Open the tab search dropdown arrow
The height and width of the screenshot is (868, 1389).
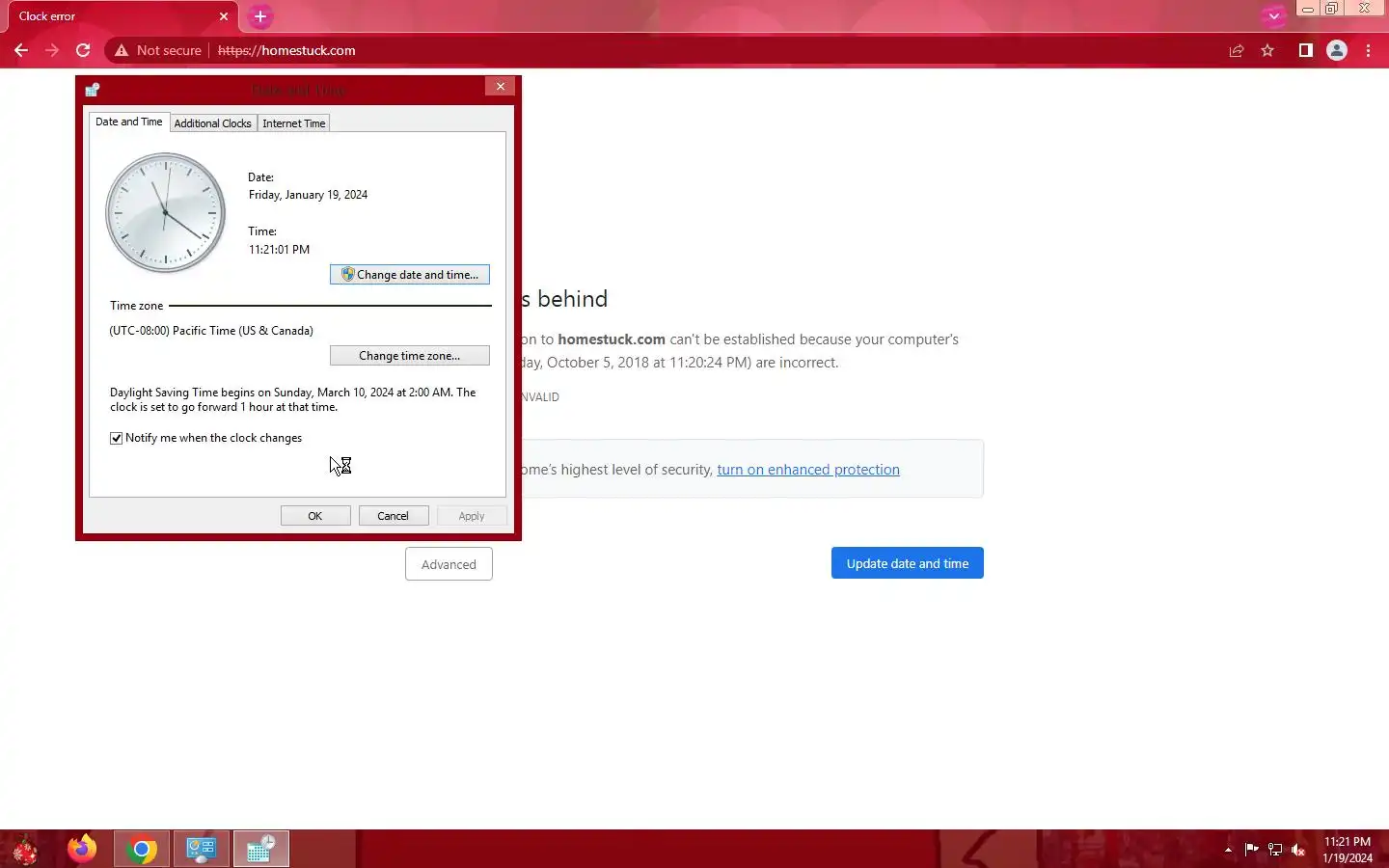coord(1273,16)
